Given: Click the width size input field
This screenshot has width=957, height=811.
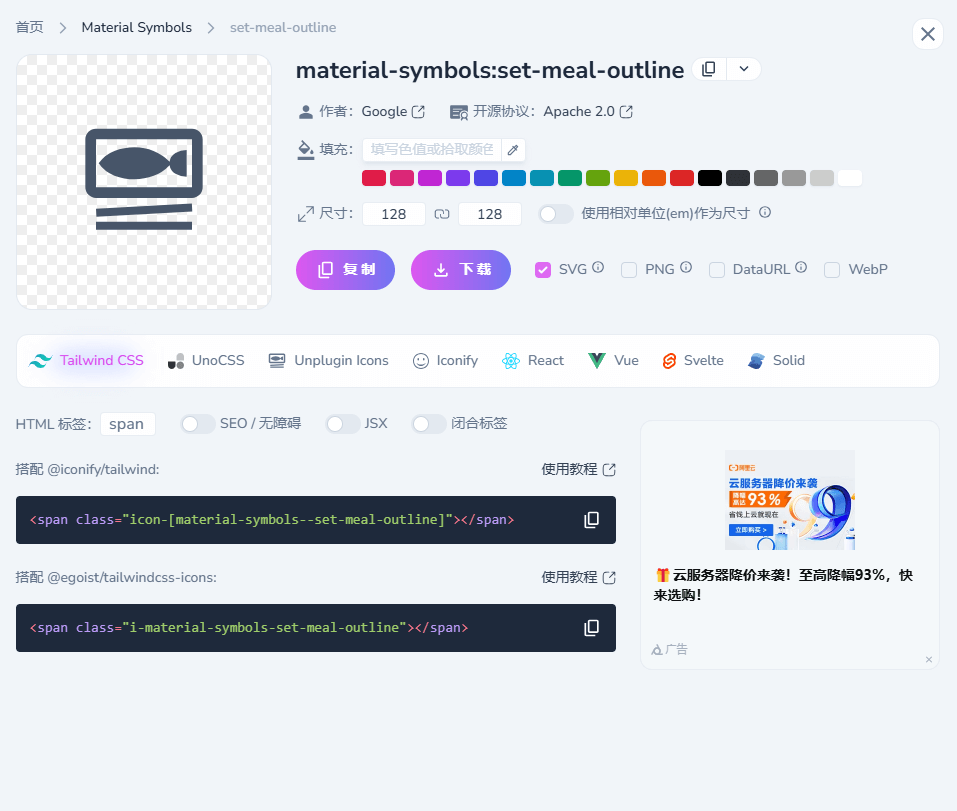Looking at the screenshot, I should click(x=394, y=214).
